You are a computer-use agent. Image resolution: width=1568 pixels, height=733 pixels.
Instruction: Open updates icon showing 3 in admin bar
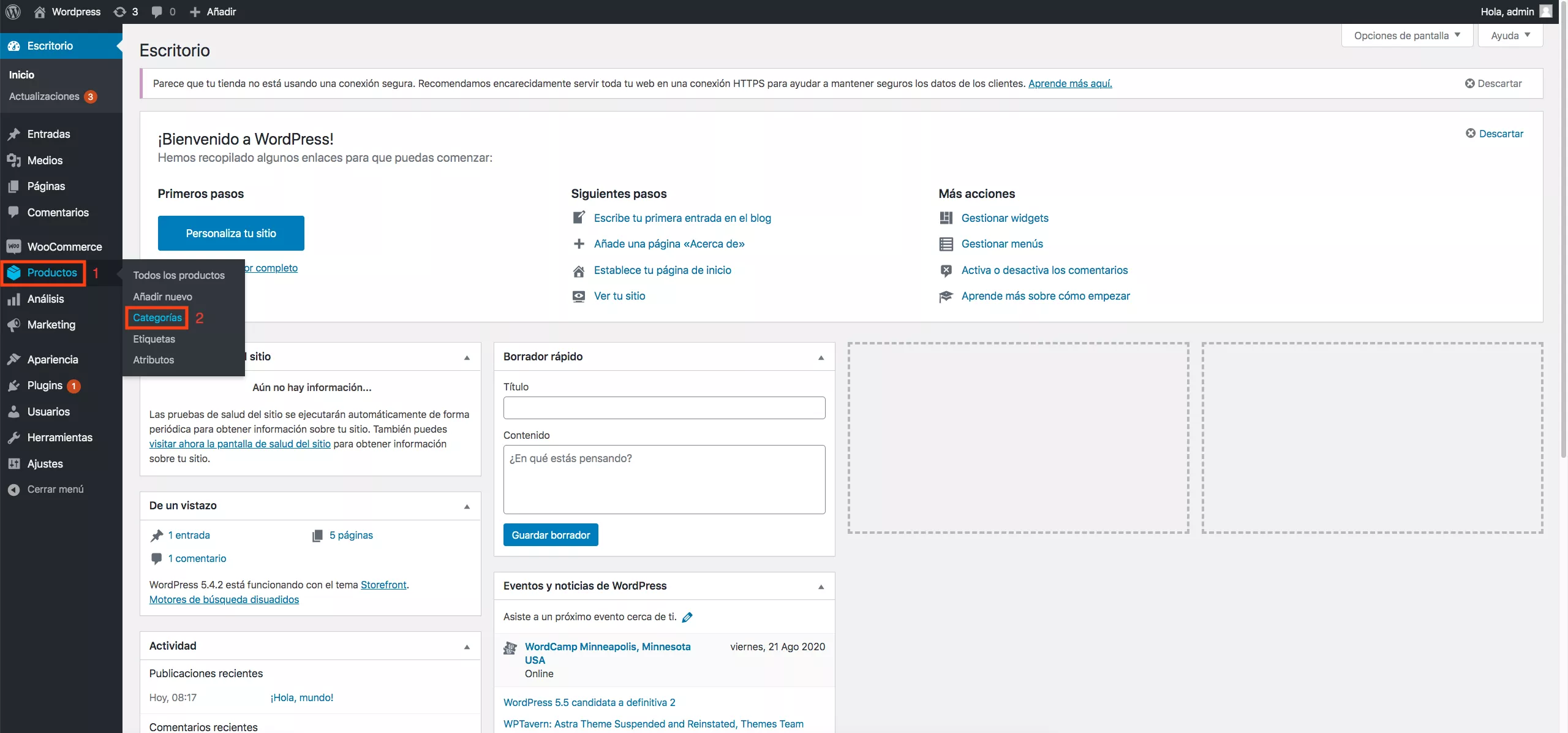120,12
